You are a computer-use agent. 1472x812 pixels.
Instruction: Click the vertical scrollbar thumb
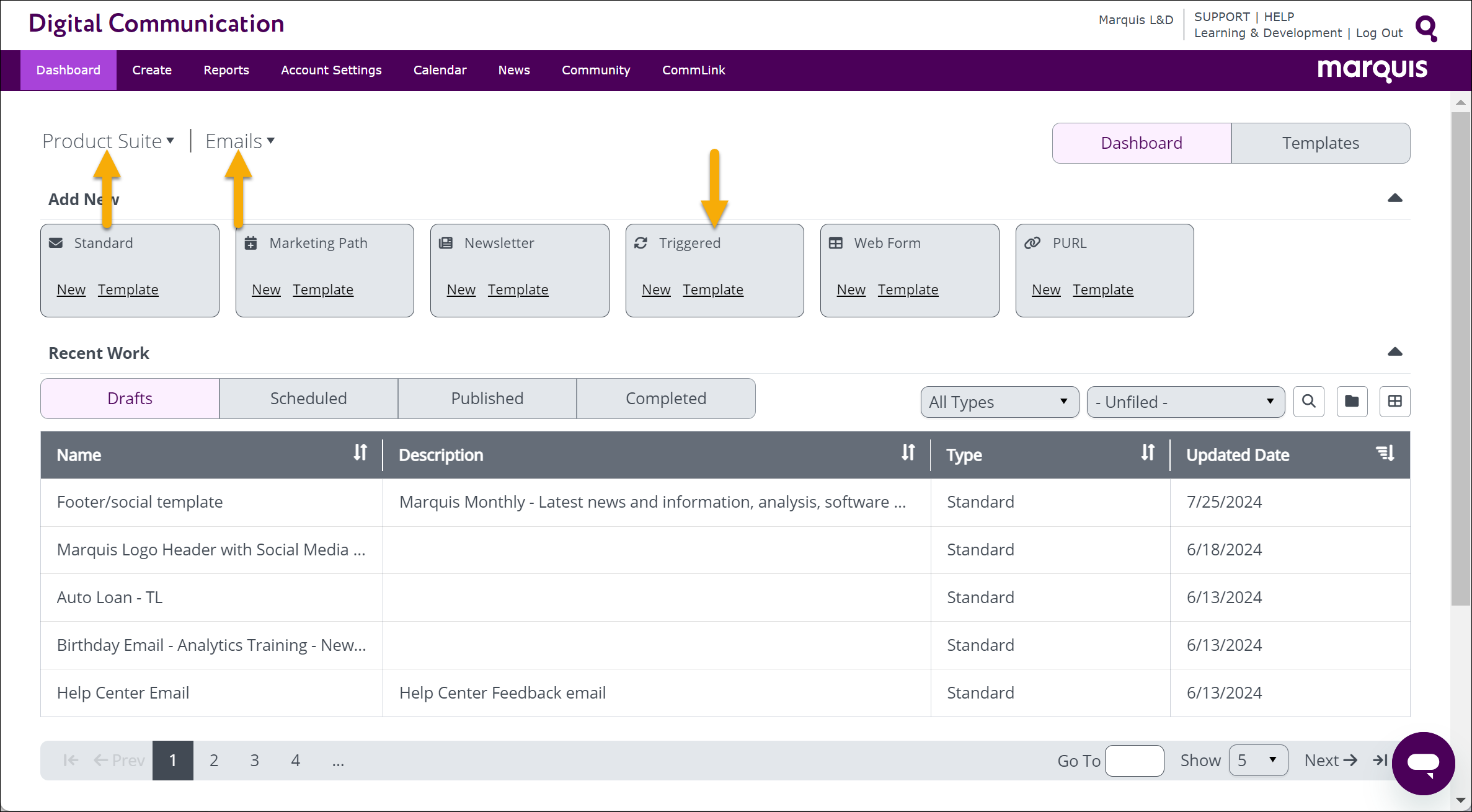tap(1461, 359)
